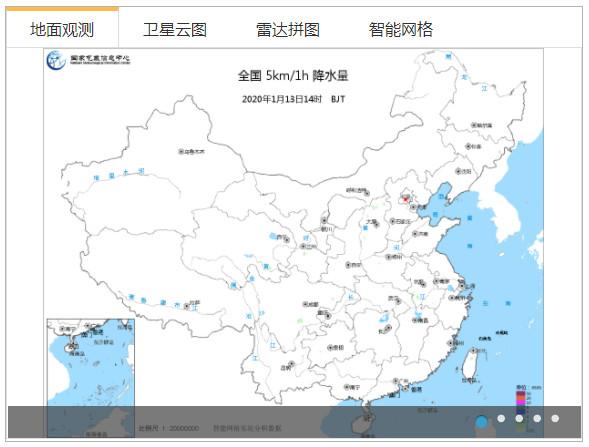Image resolution: width=589 pixels, height=447 pixels.
Task: Click the red Beijing marker on the map
Action: coord(406,199)
